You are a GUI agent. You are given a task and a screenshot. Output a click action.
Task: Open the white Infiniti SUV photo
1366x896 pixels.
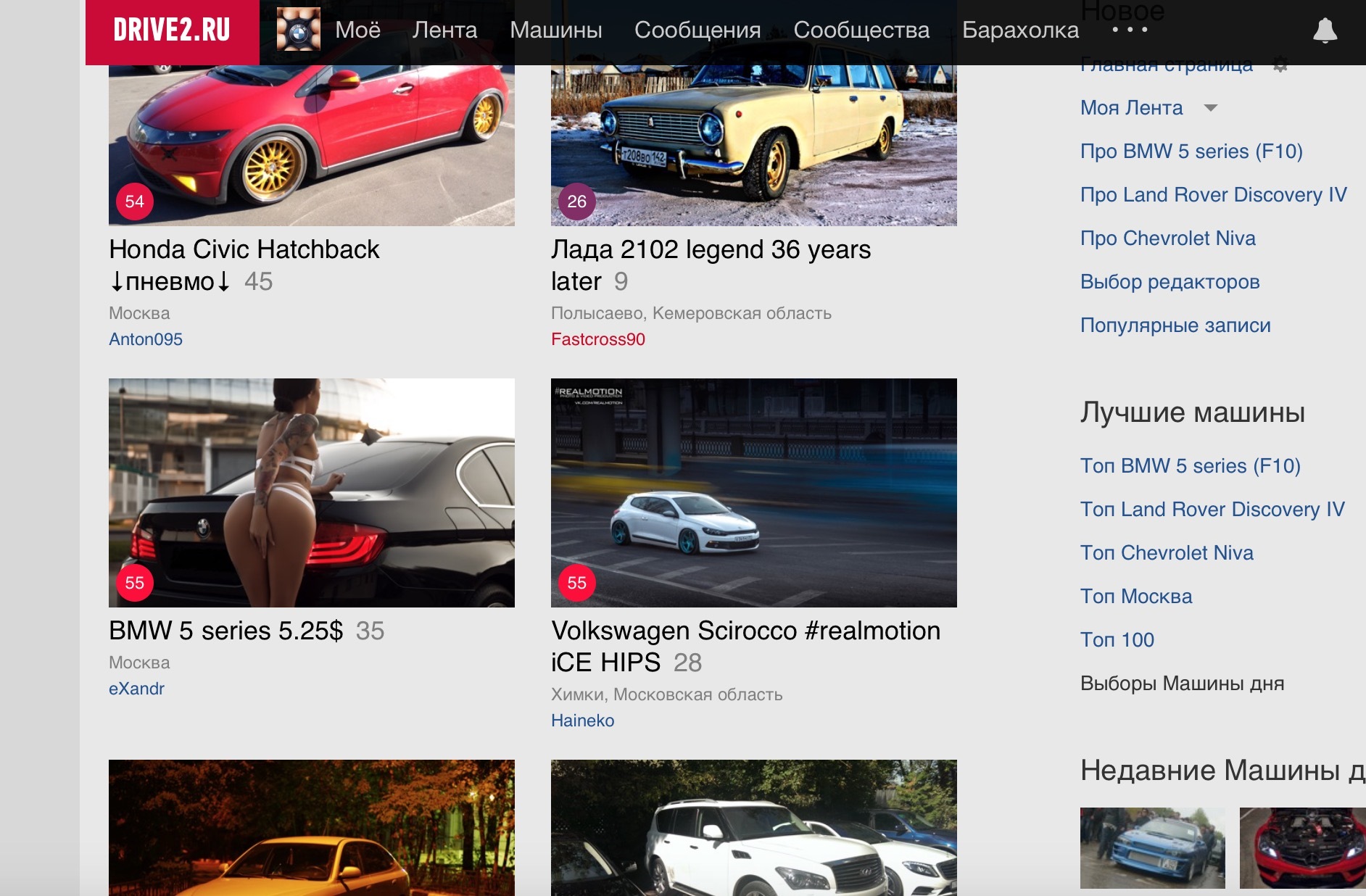(754, 828)
